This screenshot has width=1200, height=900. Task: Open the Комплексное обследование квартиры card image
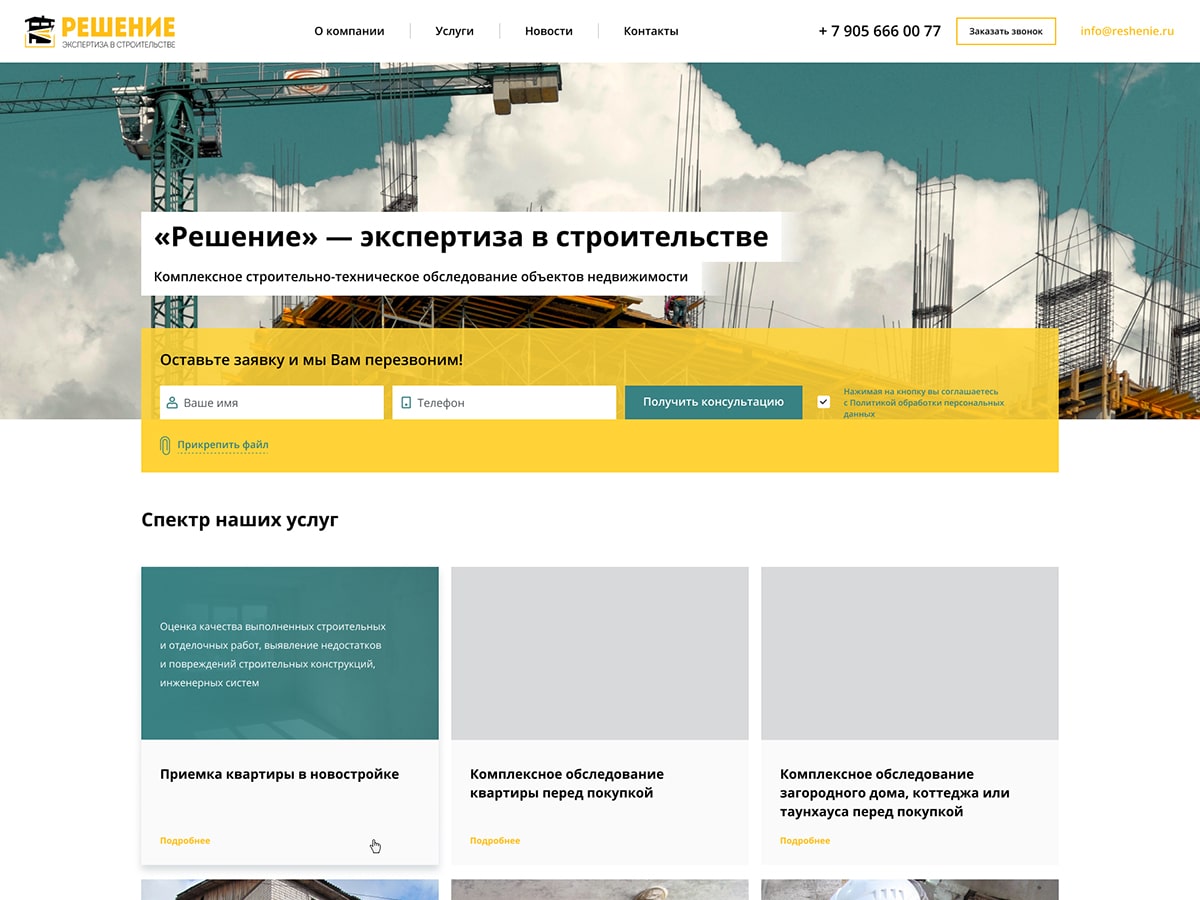(600, 653)
